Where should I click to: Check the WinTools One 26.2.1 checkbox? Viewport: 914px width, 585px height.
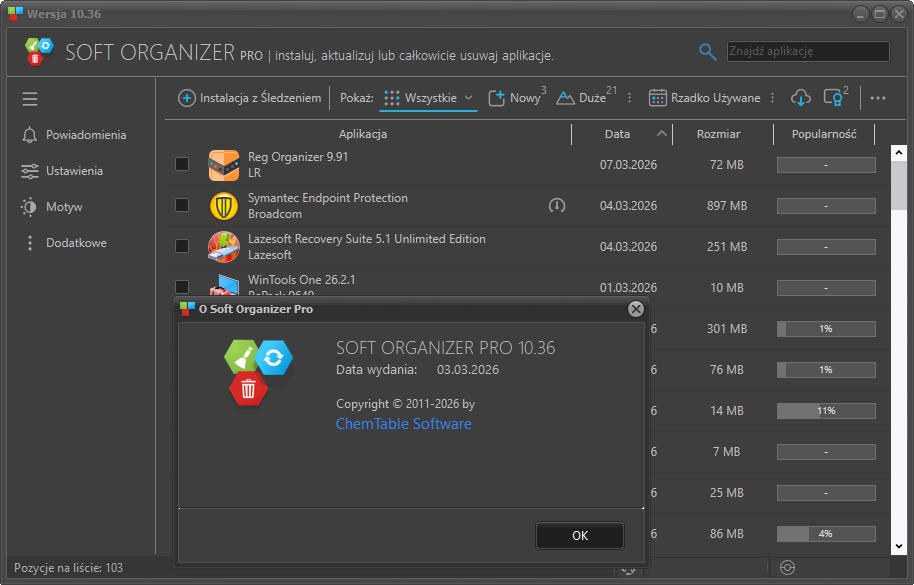coord(182,287)
